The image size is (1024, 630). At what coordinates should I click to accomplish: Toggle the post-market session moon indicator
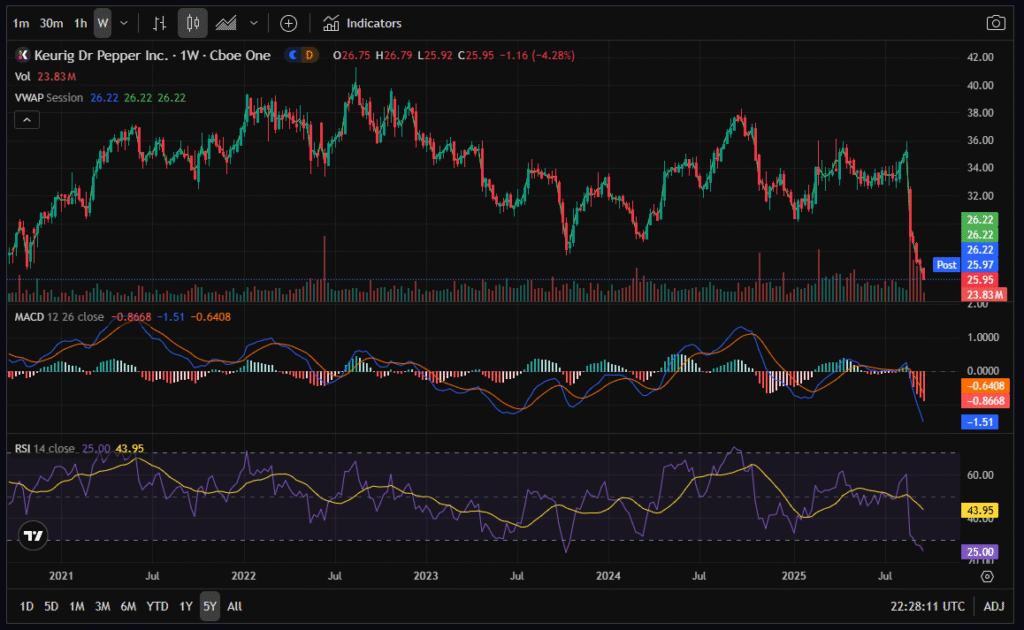pyautogui.click(x=292, y=56)
